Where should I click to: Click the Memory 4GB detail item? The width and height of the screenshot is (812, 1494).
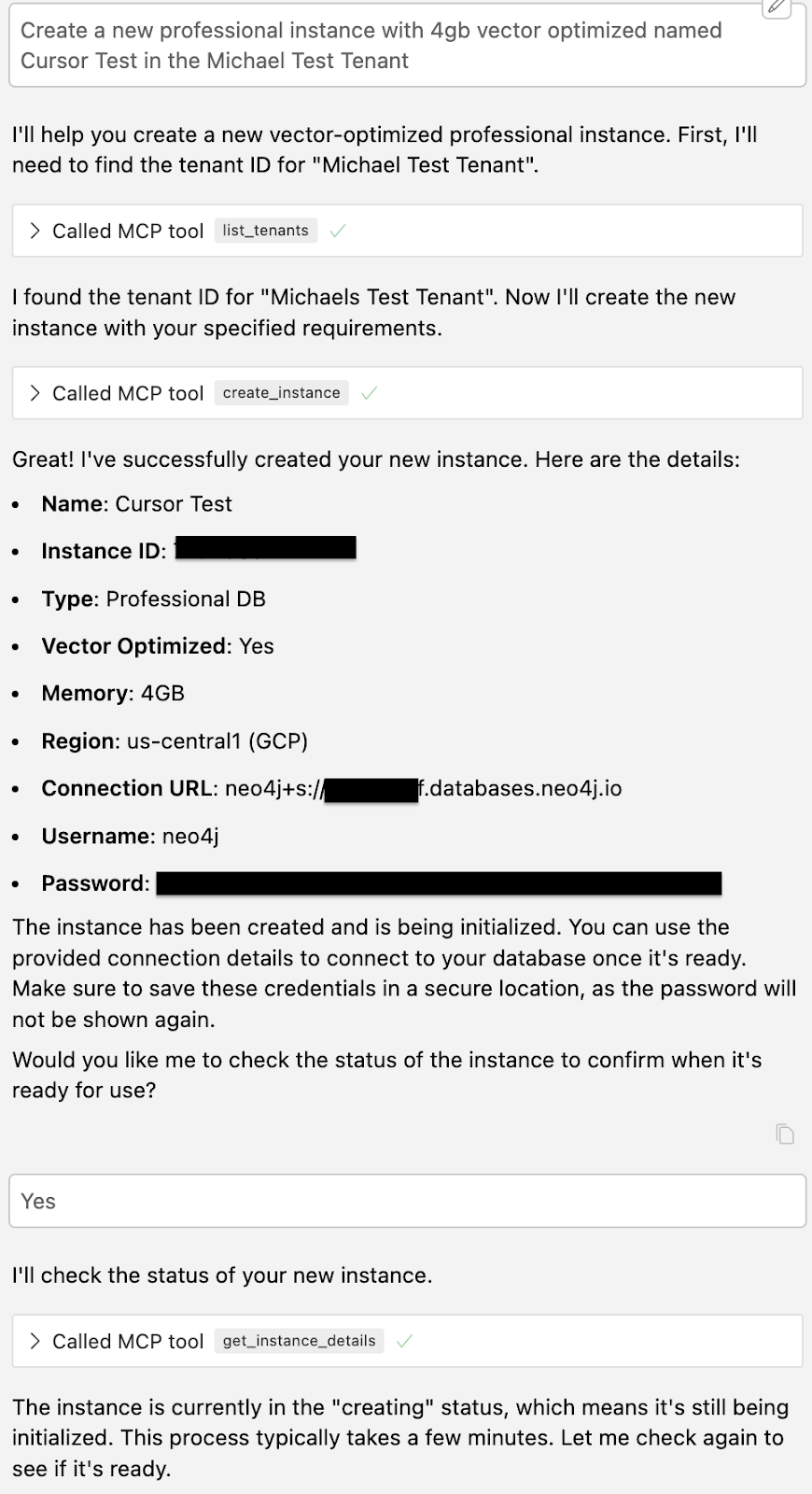click(113, 693)
